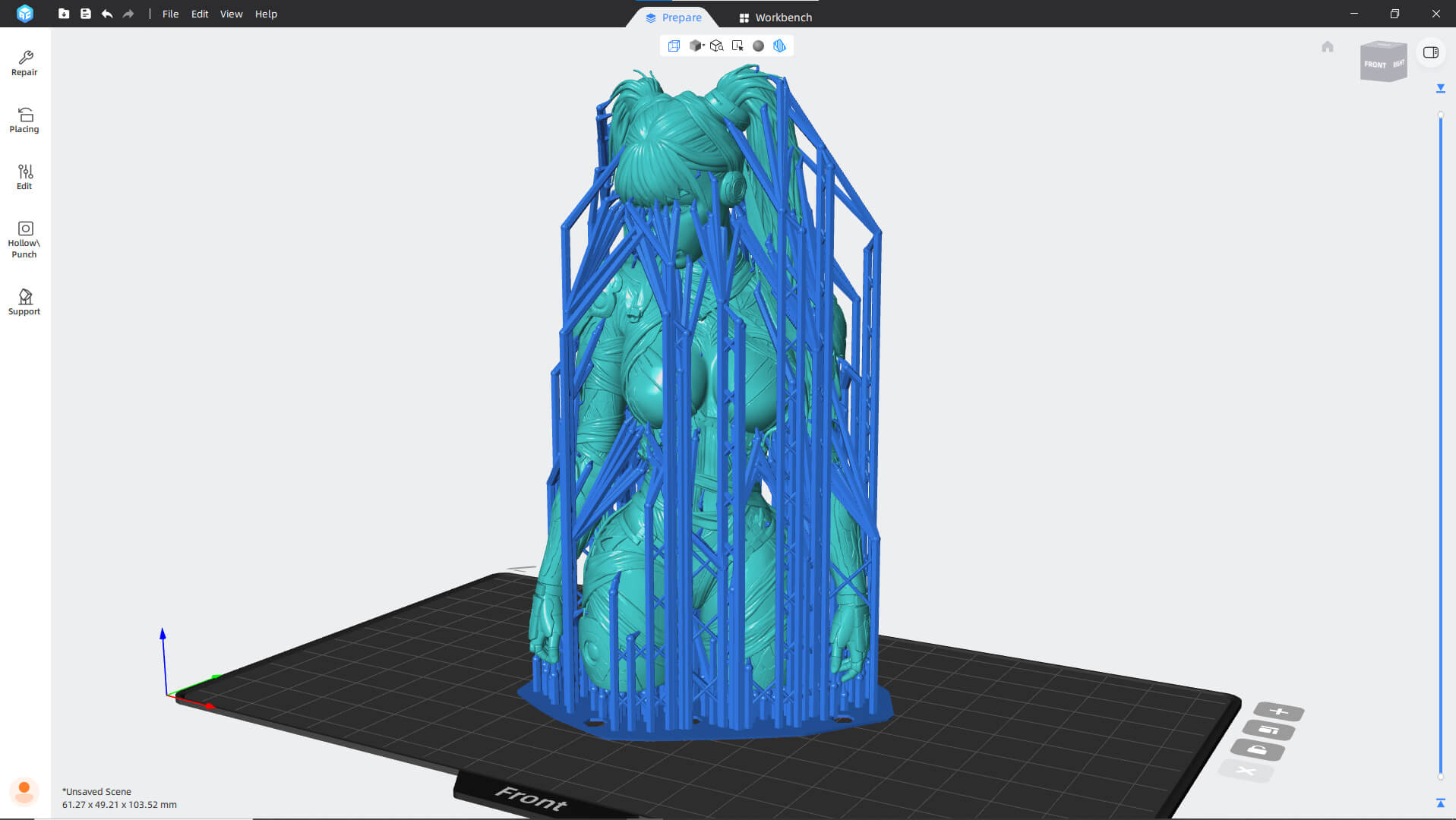1456x820 pixels.
Task: Open the Hollow\Punch tool
Action: [x=24, y=240]
